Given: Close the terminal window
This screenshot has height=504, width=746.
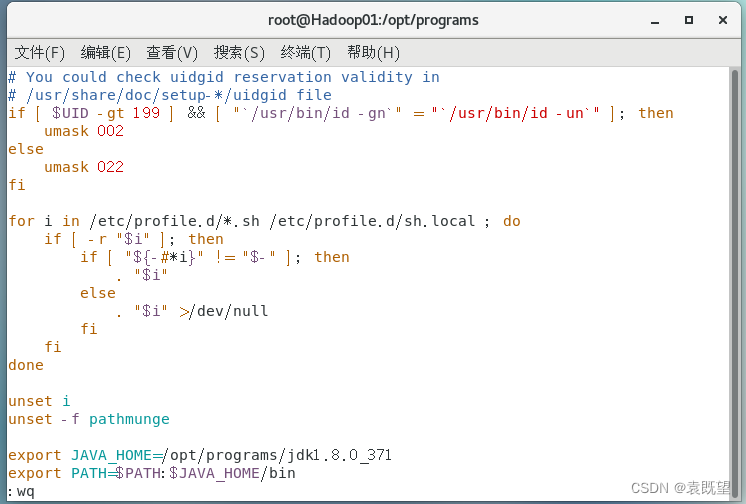Looking at the screenshot, I should click(723, 20).
